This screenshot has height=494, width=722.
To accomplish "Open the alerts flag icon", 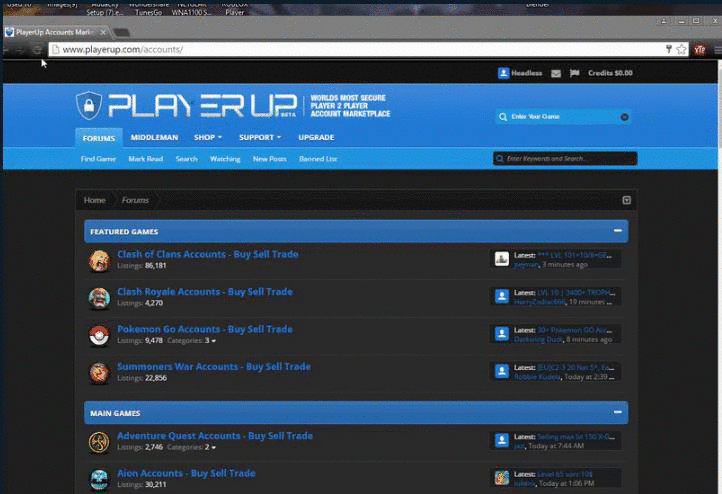I will coord(574,73).
